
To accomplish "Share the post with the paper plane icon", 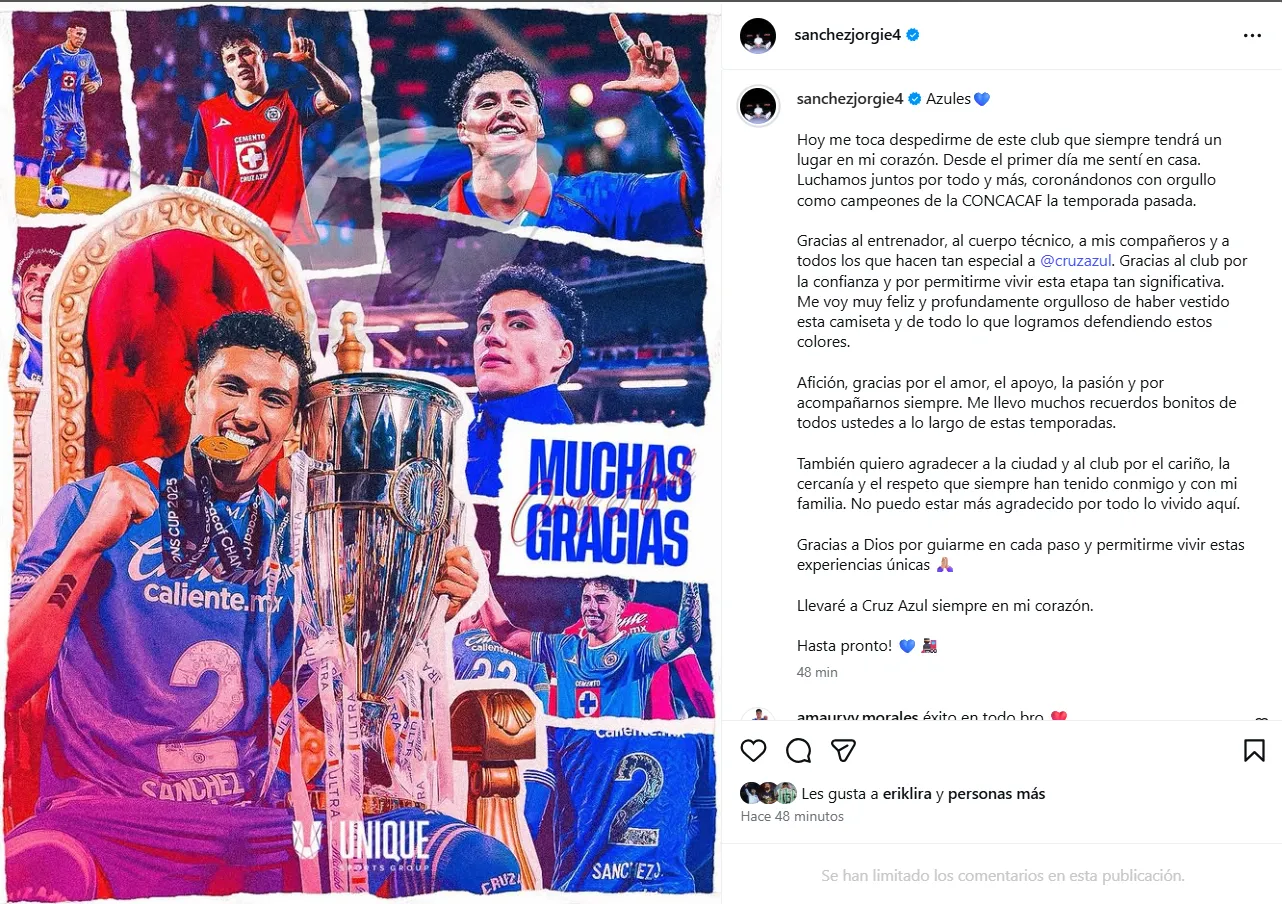I will [x=844, y=751].
